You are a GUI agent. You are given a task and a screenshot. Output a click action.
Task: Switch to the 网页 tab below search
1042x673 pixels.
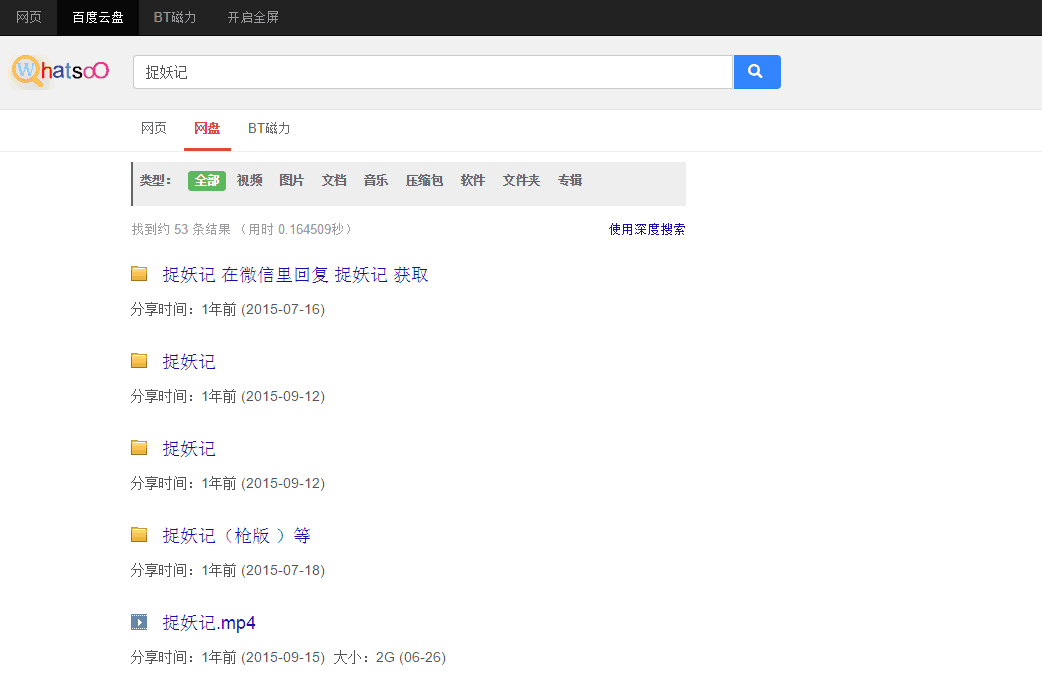154,129
